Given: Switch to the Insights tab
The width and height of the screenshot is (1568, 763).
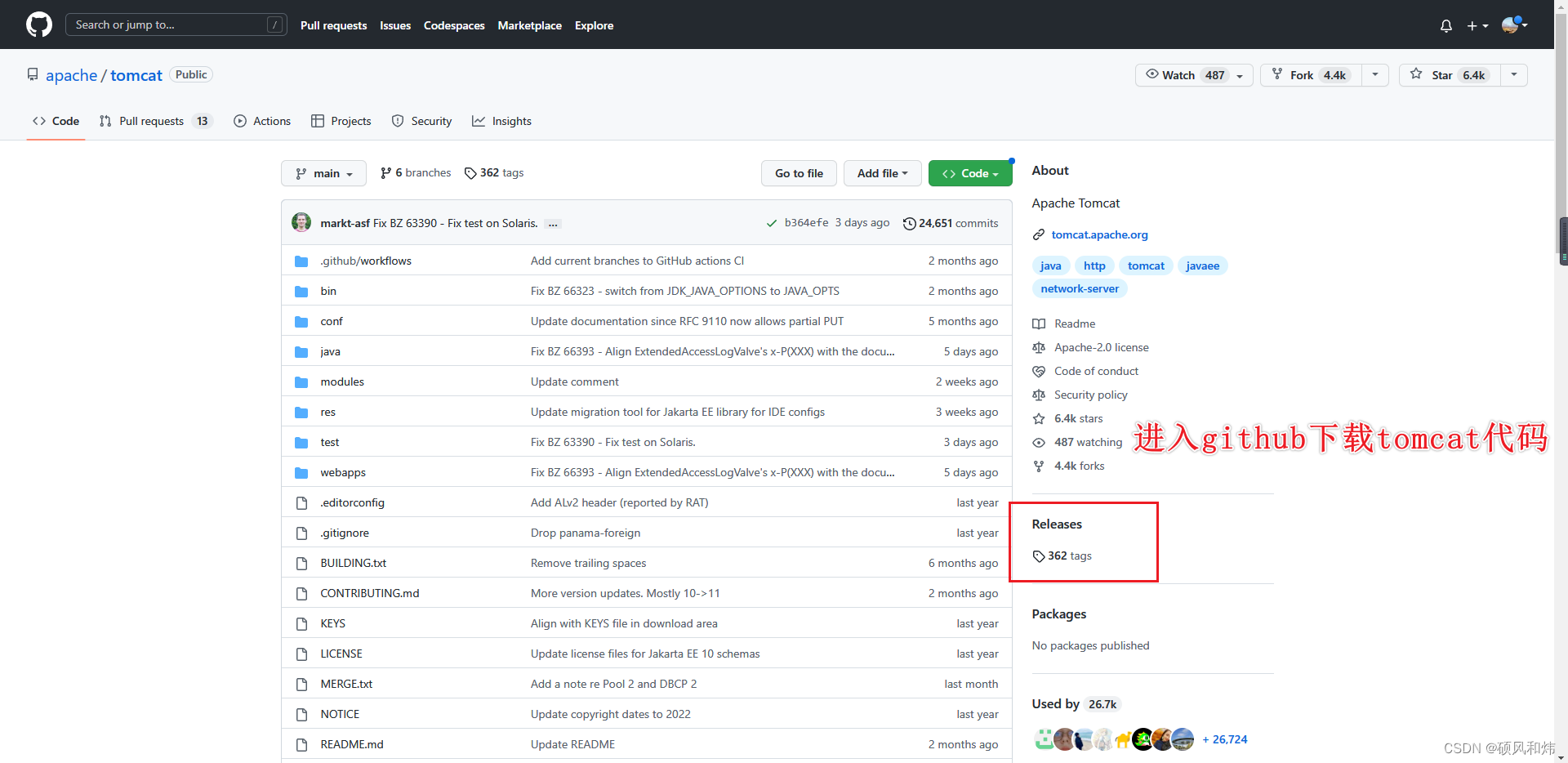Looking at the screenshot, I should tap(501, 121).
